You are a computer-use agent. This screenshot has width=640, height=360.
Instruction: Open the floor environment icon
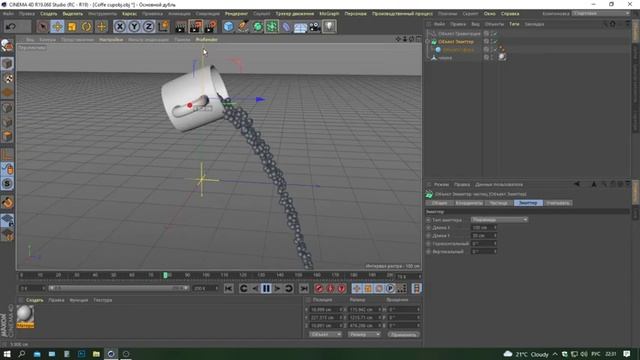(x=300, y=27)
